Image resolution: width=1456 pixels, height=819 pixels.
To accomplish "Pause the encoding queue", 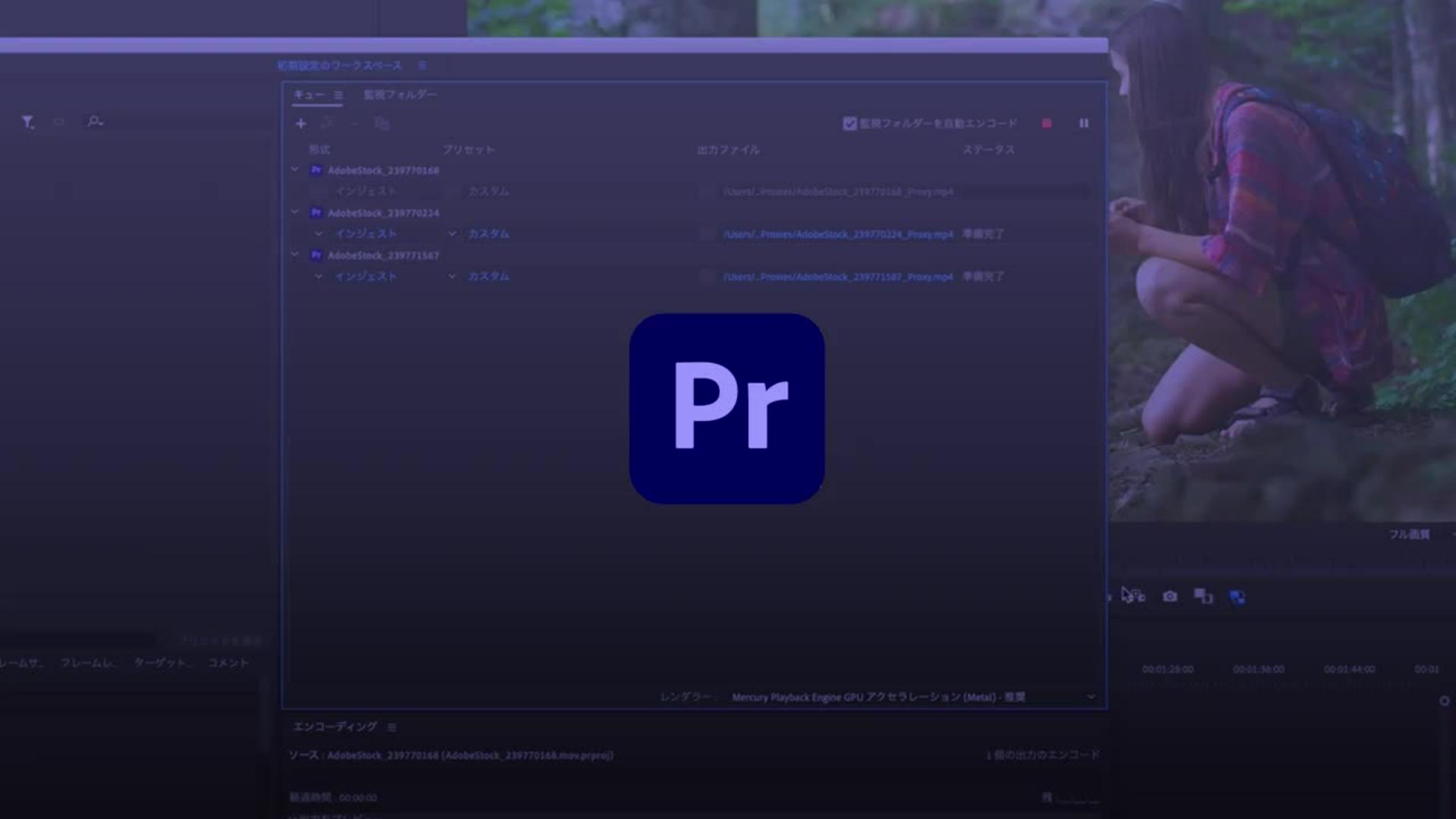I will coord(1084,124).
